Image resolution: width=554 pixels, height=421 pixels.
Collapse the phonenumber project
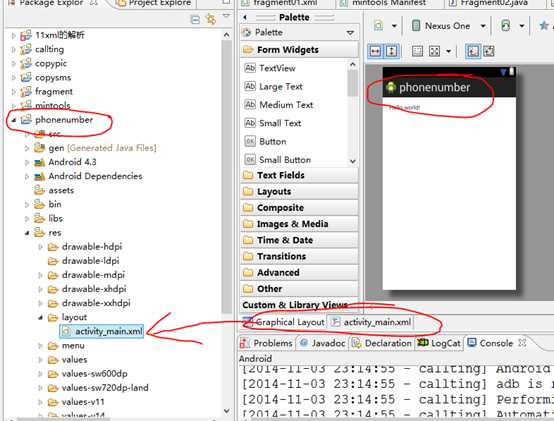coord(13,120)
